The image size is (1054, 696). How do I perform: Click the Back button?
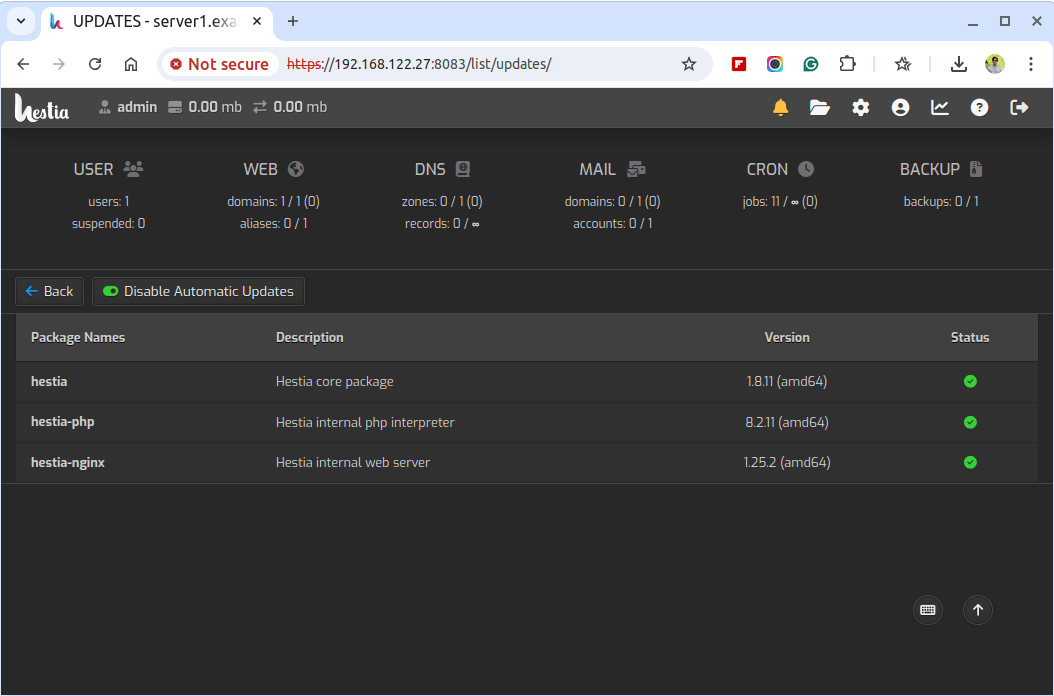(49, 291)
